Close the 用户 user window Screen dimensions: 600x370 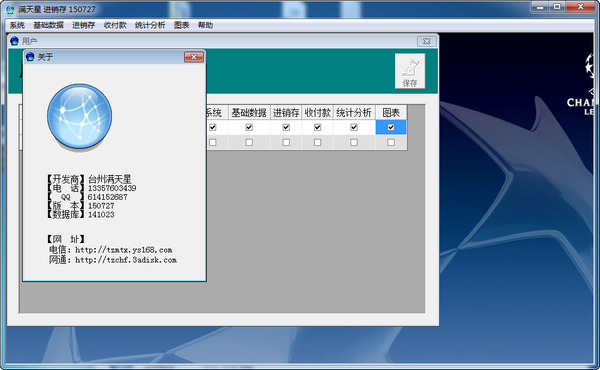tap(427, 41)
